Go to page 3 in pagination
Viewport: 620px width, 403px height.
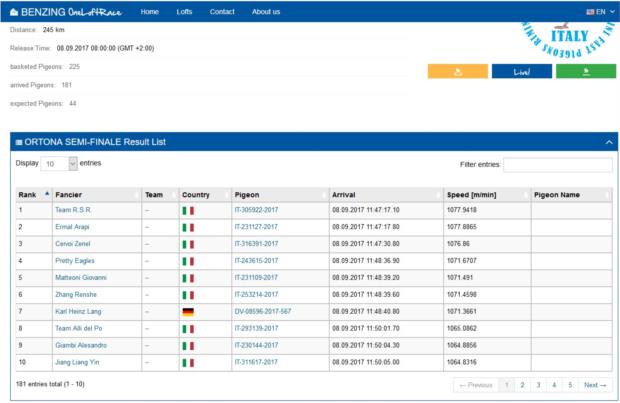pos(539,385)
